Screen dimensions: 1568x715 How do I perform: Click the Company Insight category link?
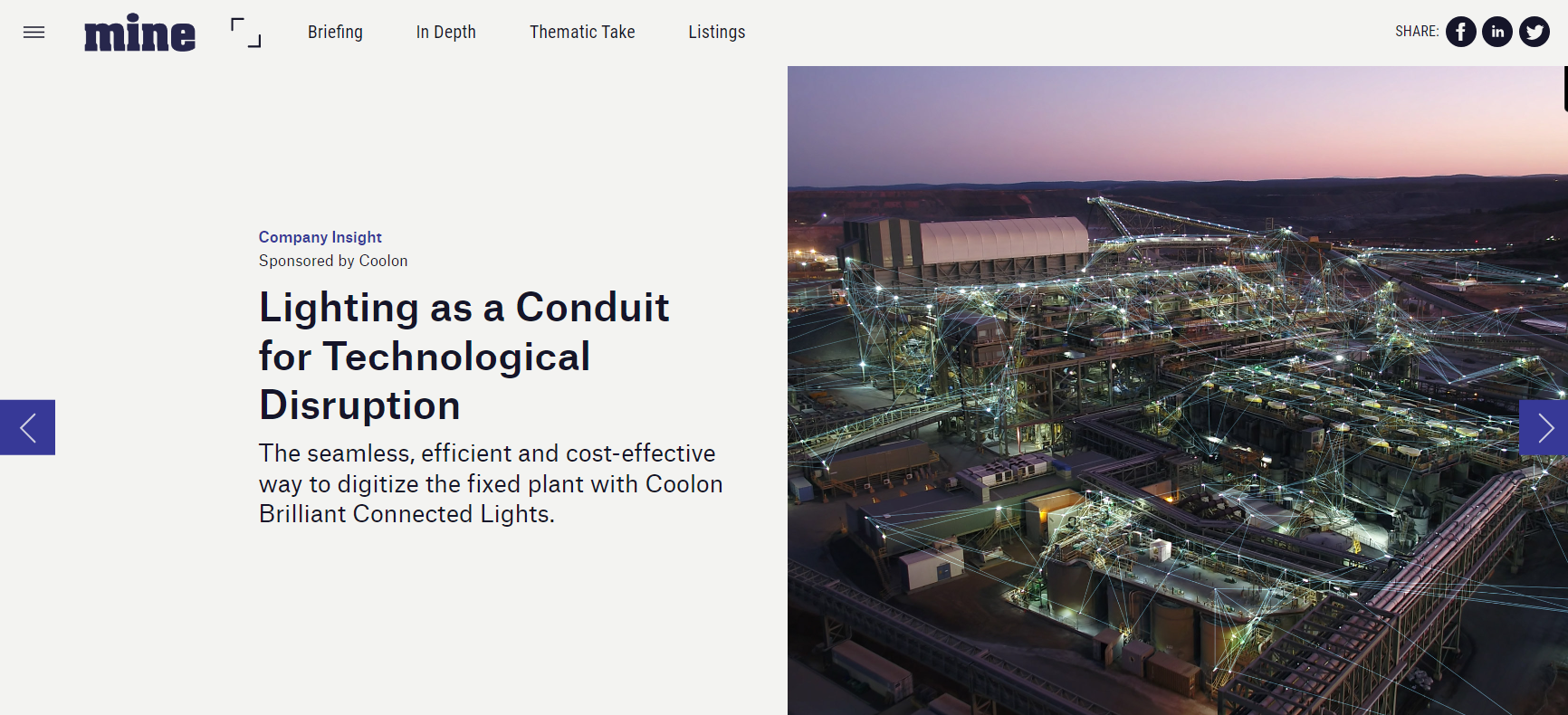click(320, 237)
